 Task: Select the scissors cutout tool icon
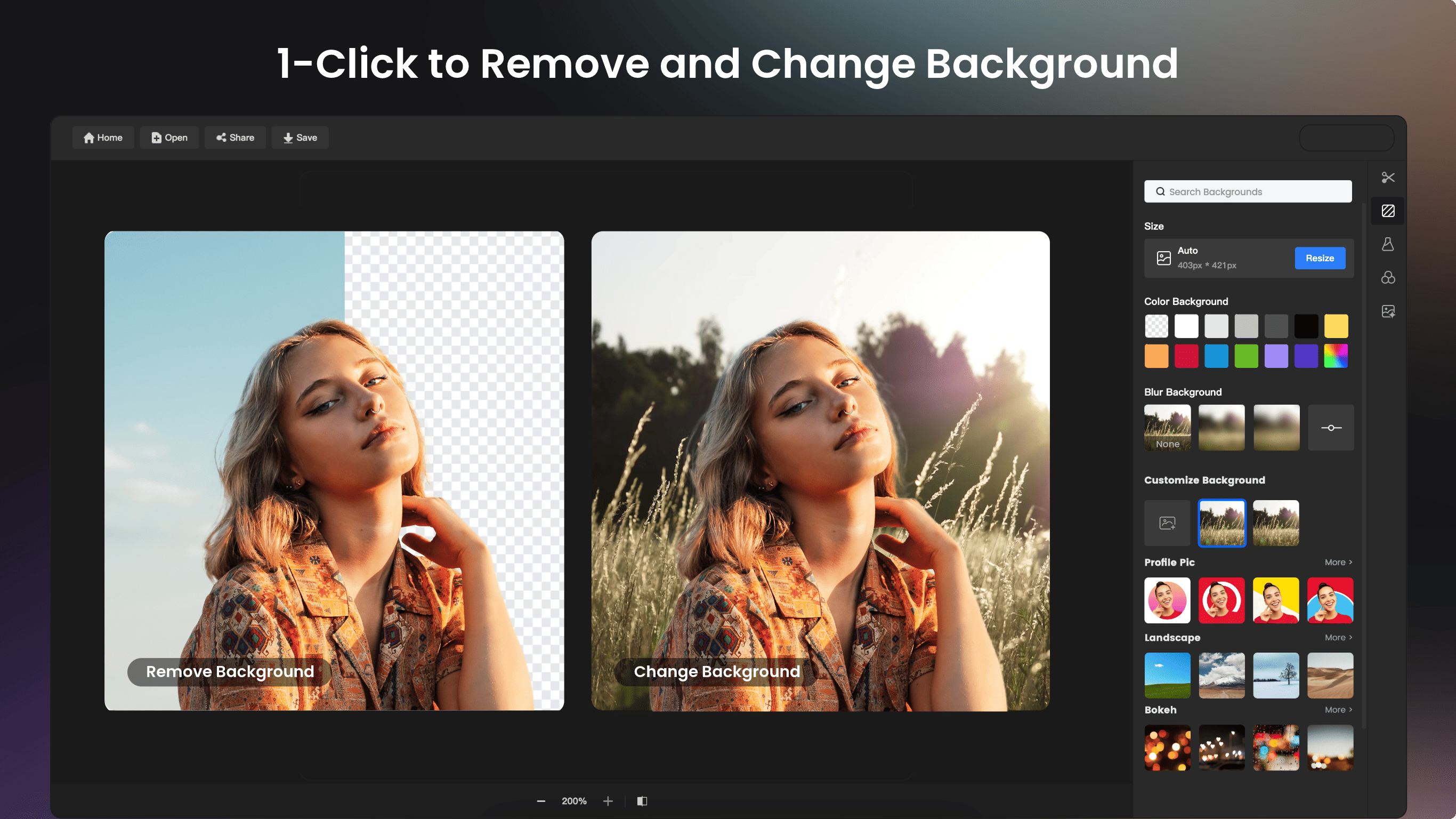(x=1388, y=178)
